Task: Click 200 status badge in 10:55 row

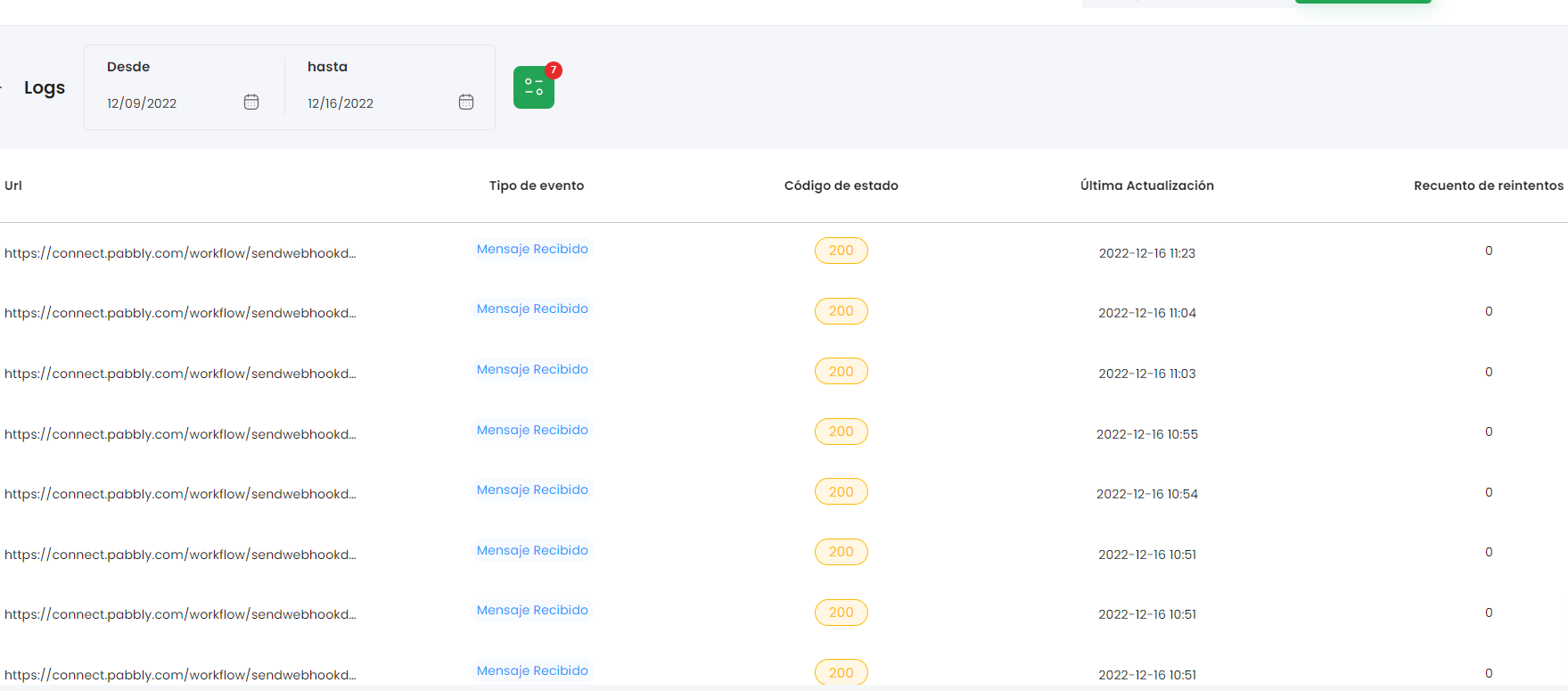Action: pyautogui.click(x=841, y=432)
